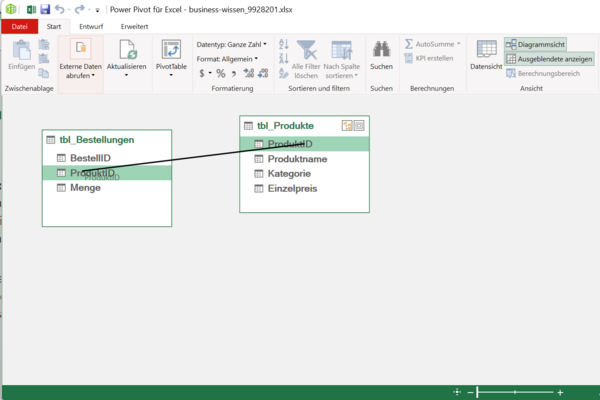Zoom out with minus button
600x400 pixels.
(470, 392)
